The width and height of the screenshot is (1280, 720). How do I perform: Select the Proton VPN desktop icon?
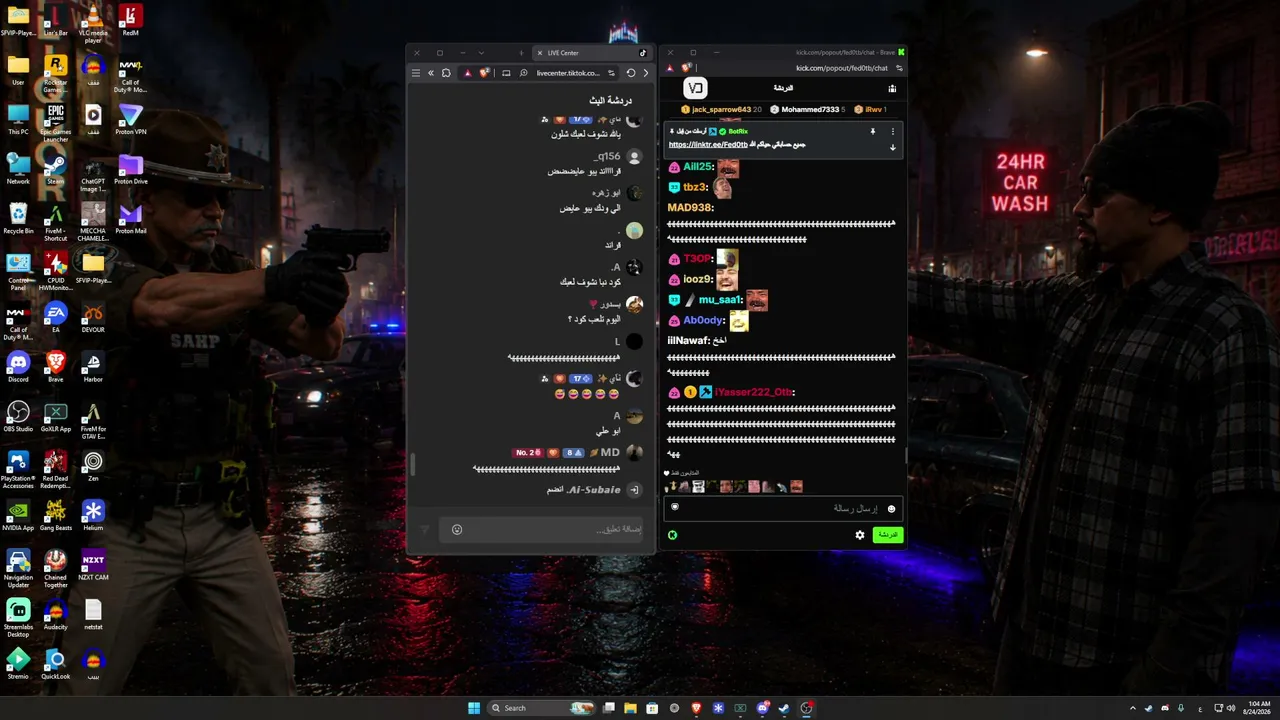coord(131,119)
